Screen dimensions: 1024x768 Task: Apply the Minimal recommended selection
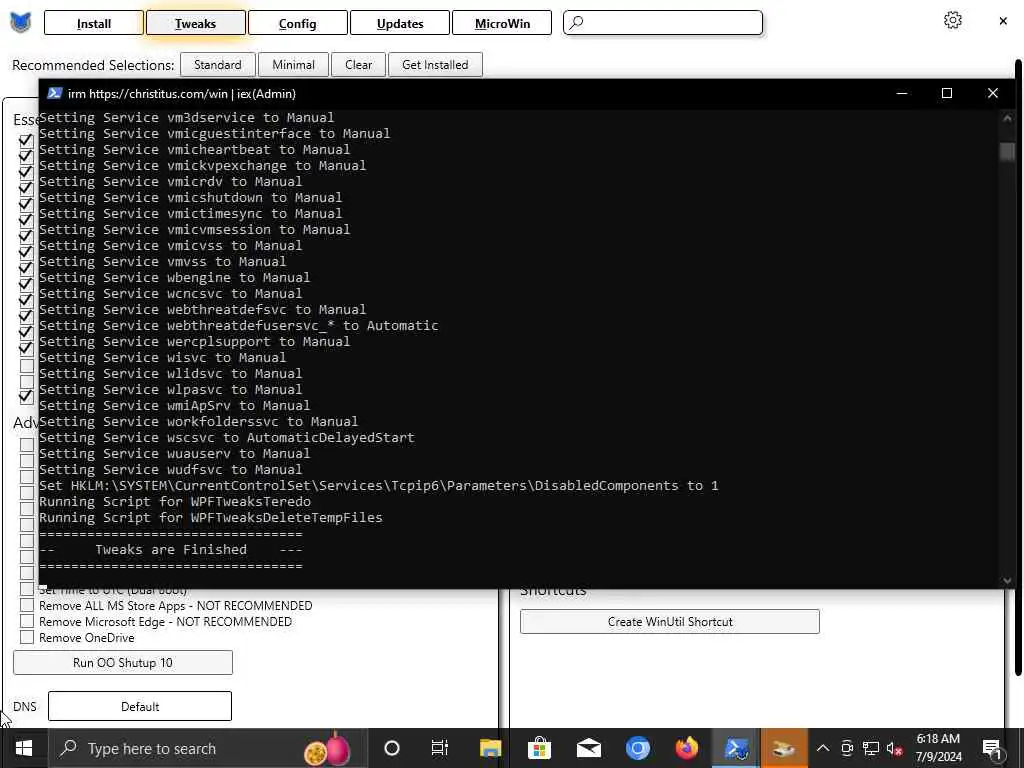[293, 65]
